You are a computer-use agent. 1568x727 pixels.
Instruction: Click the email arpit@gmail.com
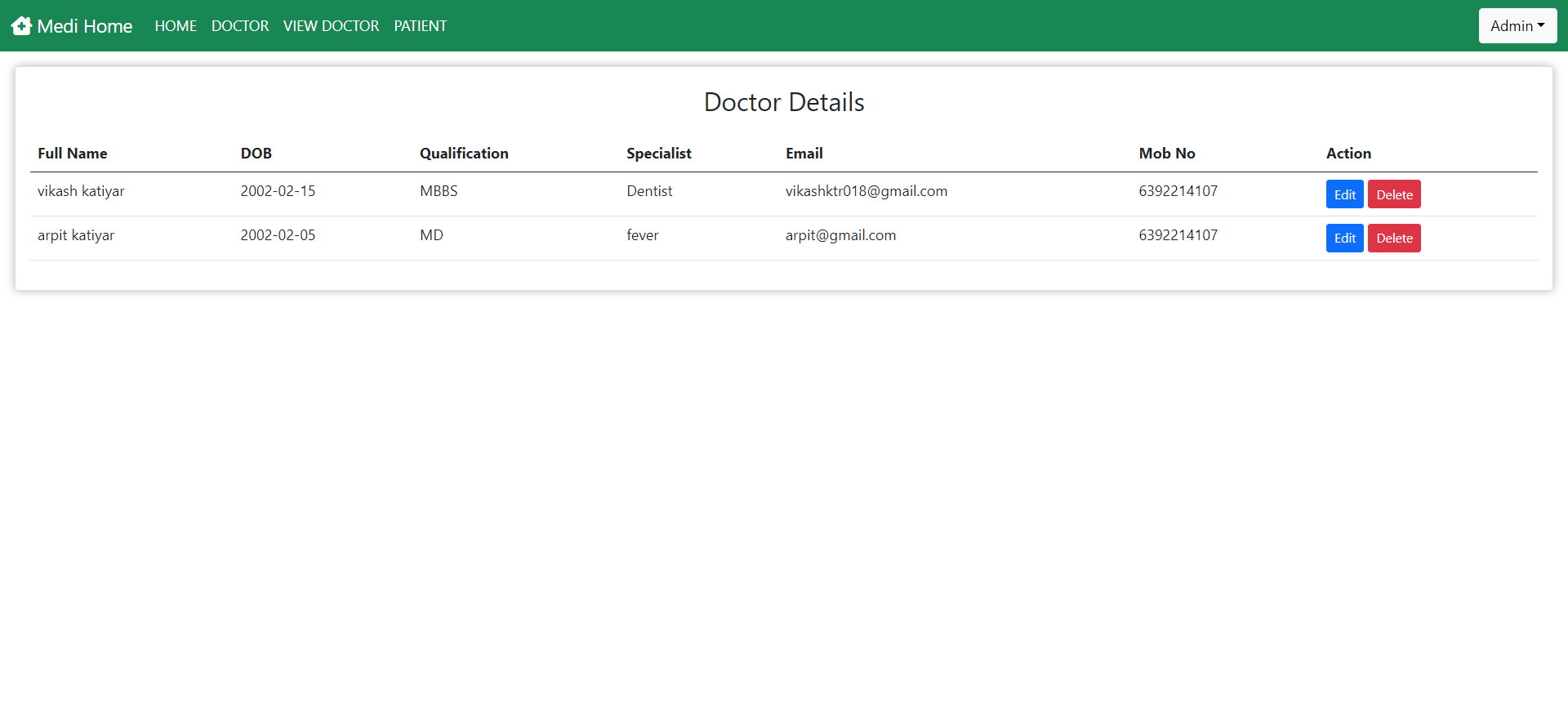(x=840, y=235)
